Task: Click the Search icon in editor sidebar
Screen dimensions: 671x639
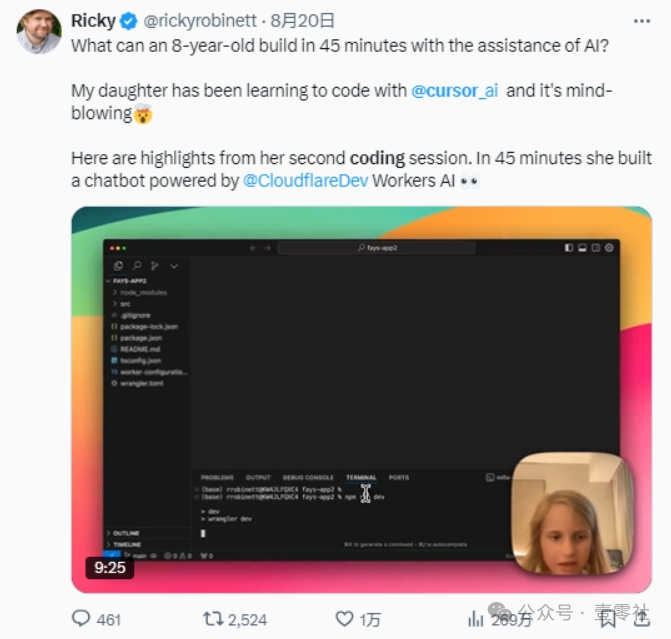Action: pos(137,266)
